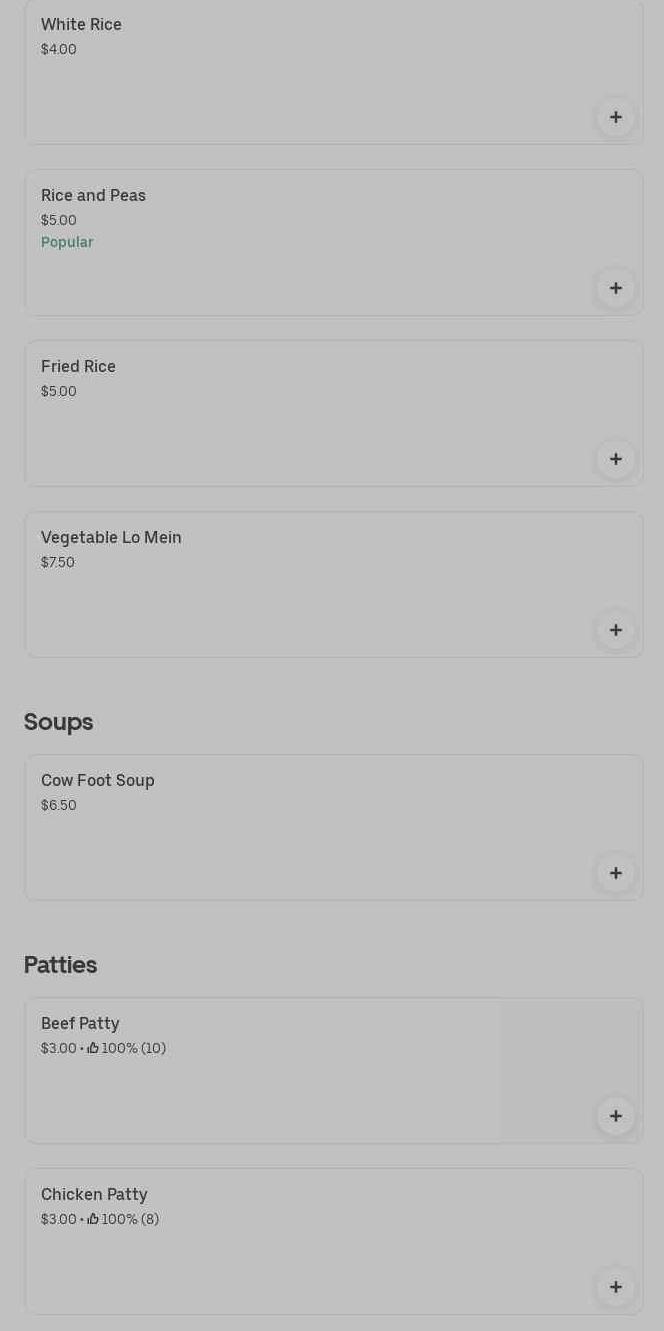
Task: Click the Beef Patty thumbs-up rating icon
Action: pyautogui.click(x=93, y=1048)
